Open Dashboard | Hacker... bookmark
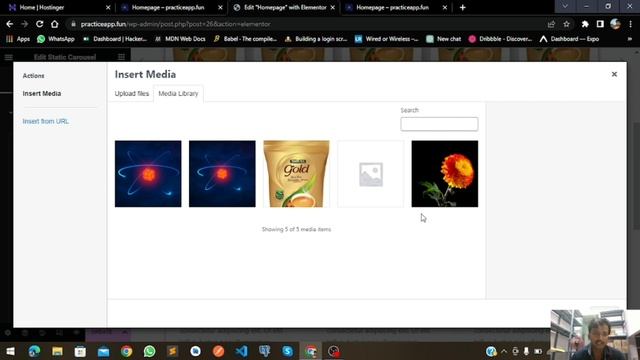640x360 pixels. click(x=115, y=39)
